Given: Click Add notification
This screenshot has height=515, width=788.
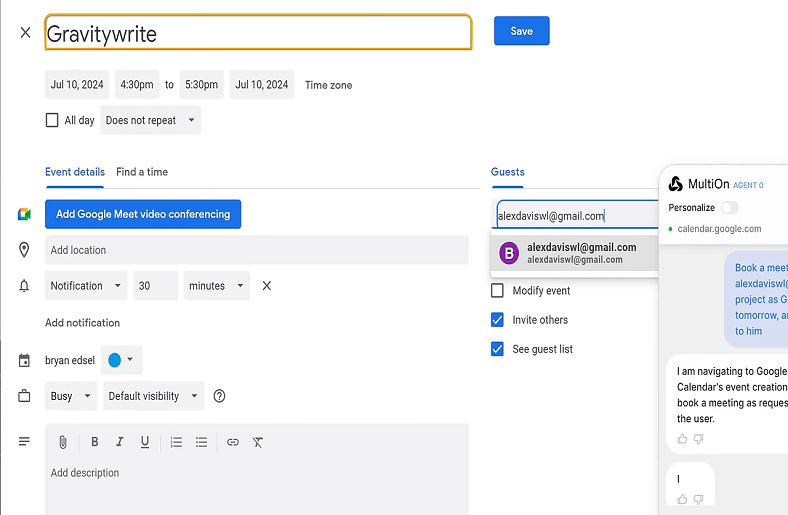Looking at the screenshot, I should click(82, 323).
